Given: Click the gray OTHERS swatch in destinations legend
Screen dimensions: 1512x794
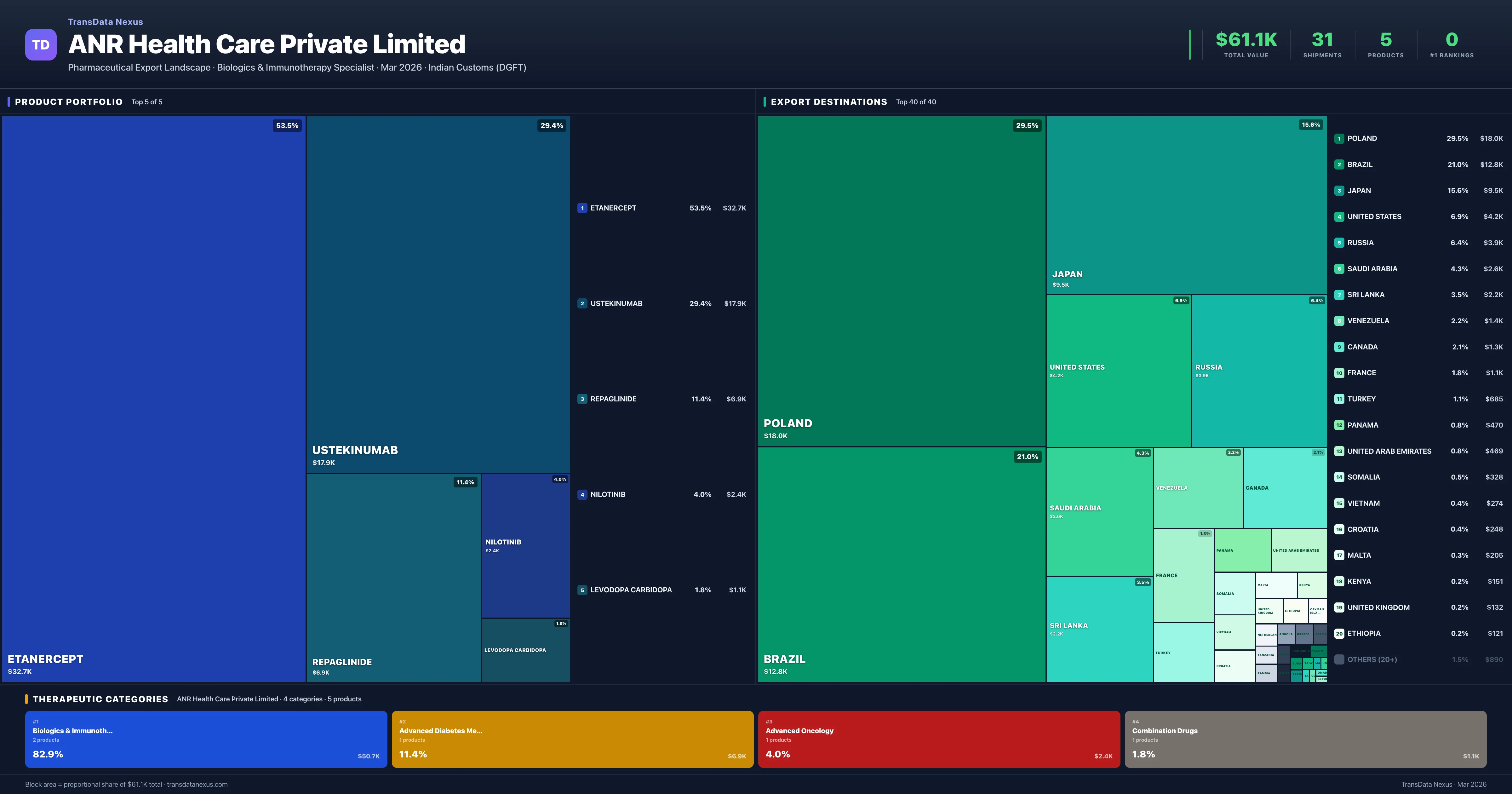Looking at the screenshot, I should coord(1340,659).
